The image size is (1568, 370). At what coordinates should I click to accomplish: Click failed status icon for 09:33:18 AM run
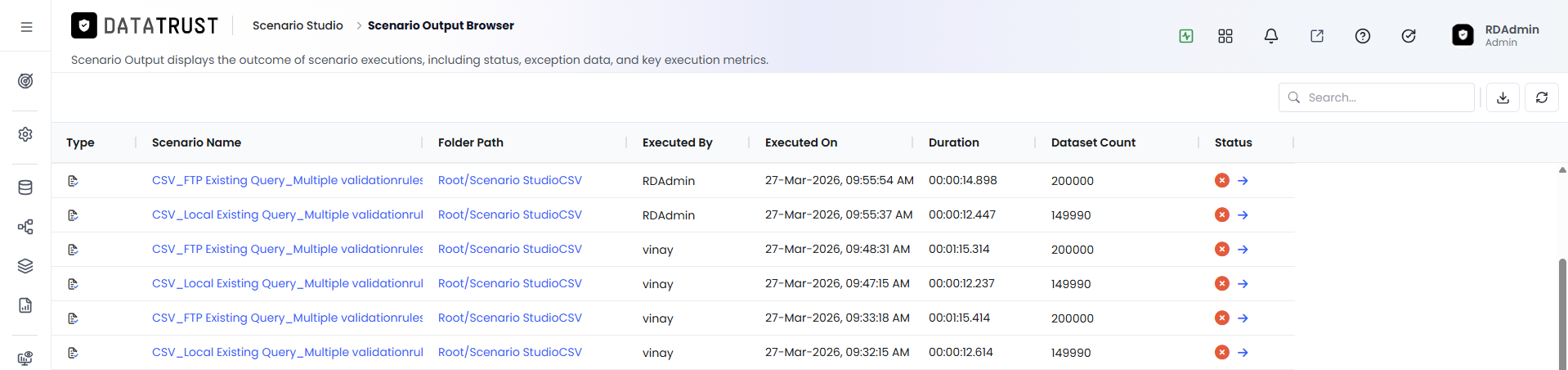point(1222,318)
